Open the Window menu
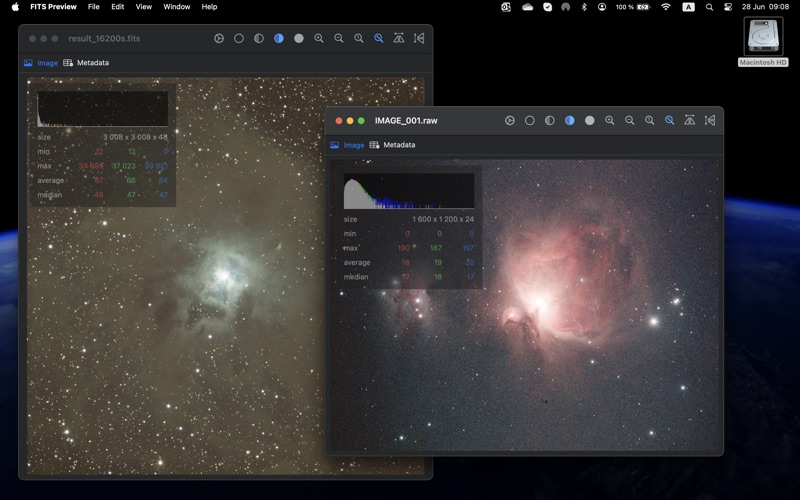This screenshot has width=800, height=500. point(177,7)
